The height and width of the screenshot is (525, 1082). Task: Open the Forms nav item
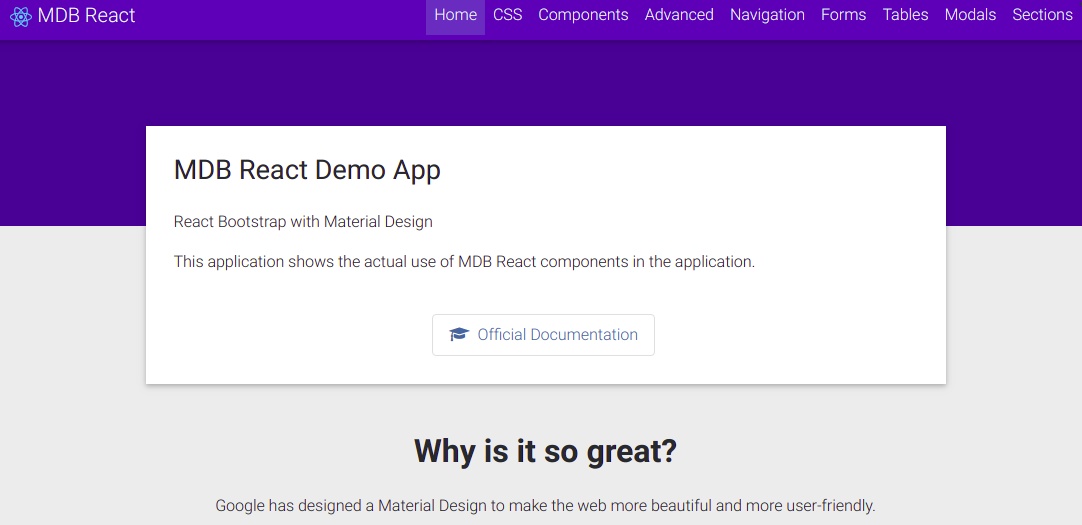[843, 14]
